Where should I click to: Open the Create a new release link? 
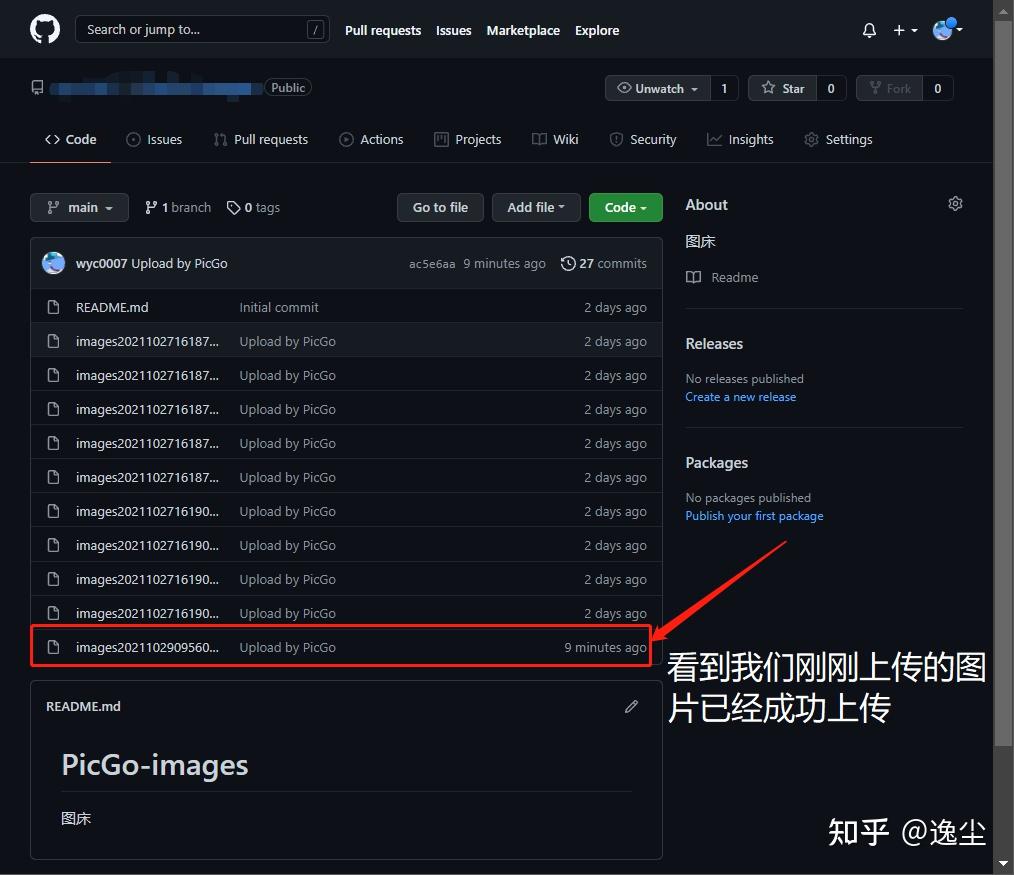click(740, 396)
